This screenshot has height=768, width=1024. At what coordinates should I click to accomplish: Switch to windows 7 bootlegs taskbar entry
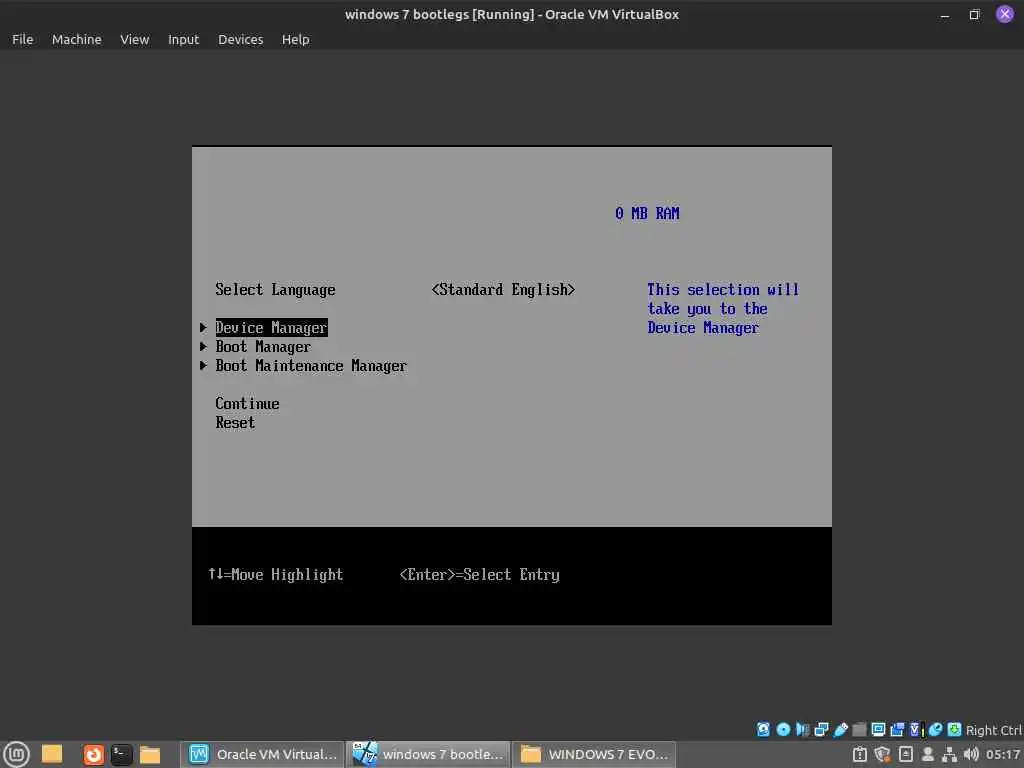428,754
